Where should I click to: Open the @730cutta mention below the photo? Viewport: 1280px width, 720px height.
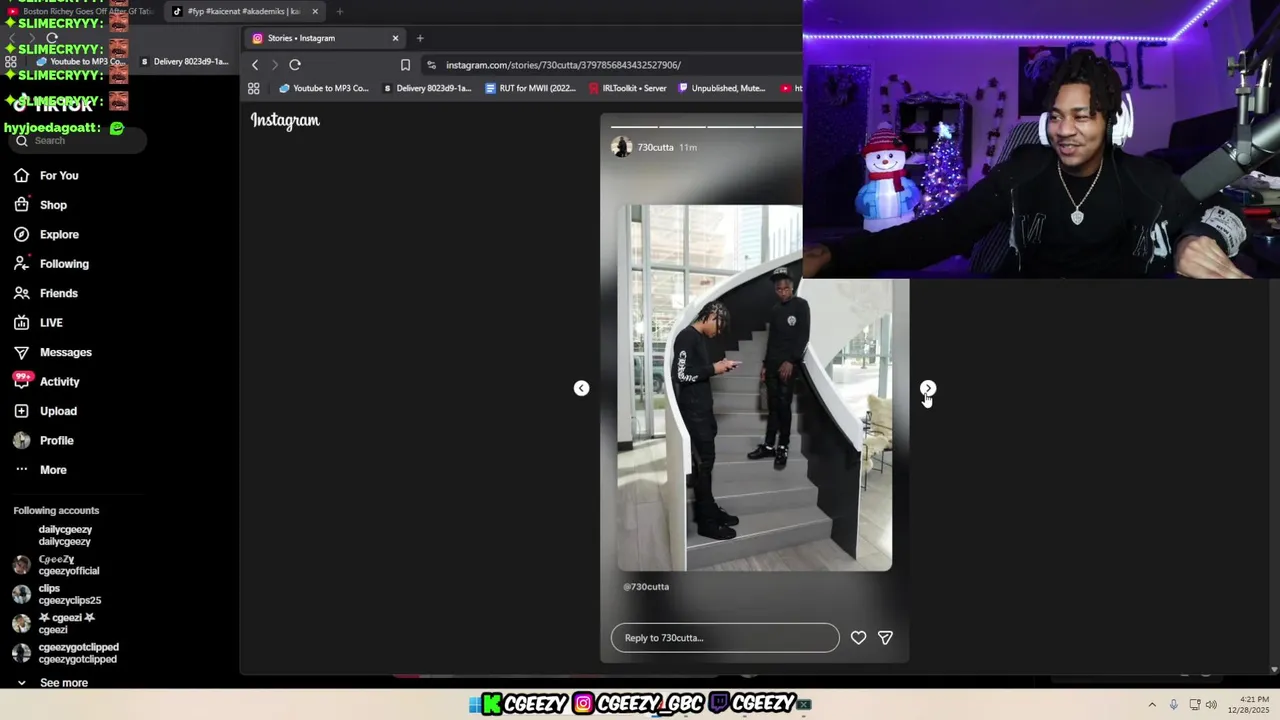646,587
